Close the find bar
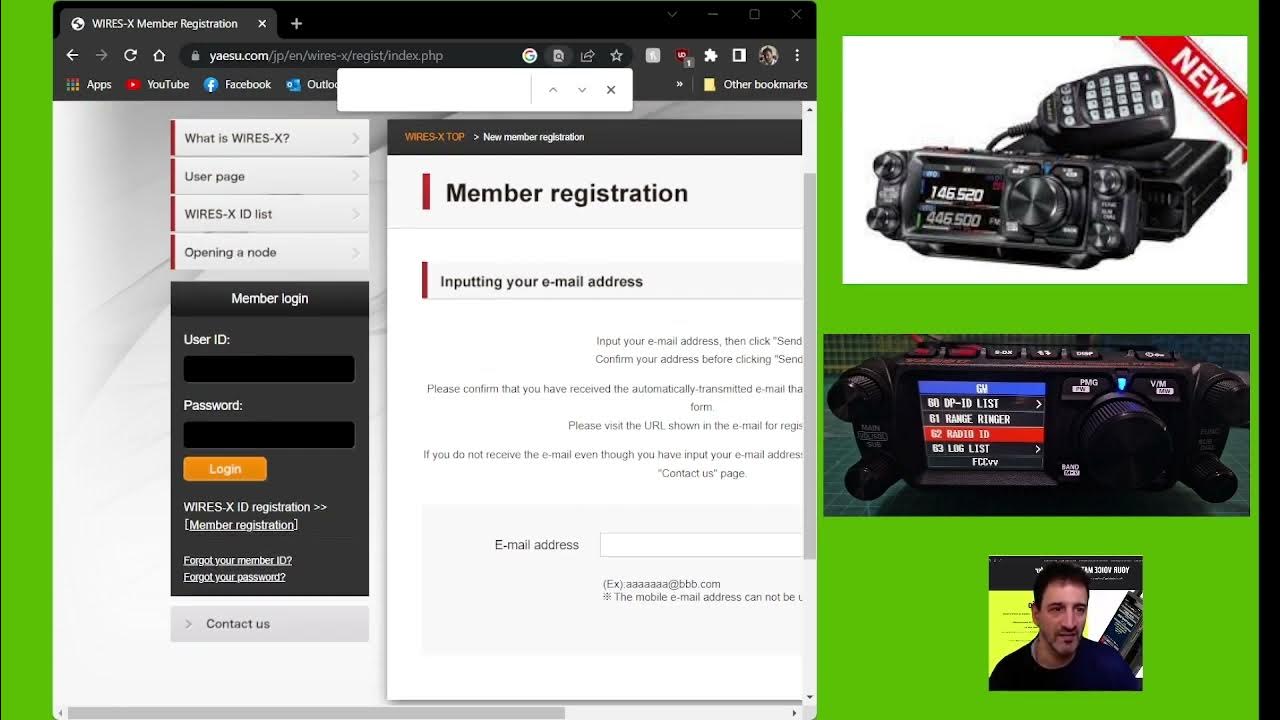Image resolution: width=1280 pixels, height=720 pixels. [x=611, y=90]
